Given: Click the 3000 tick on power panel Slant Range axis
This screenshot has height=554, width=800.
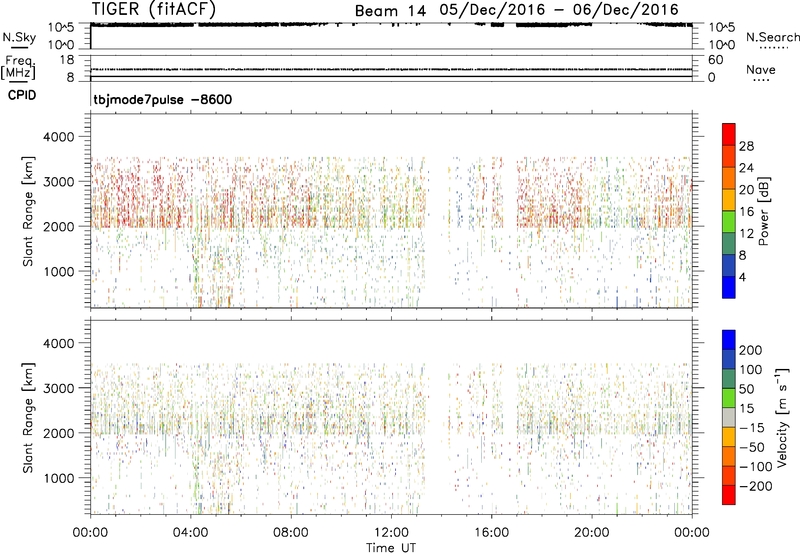Looking at the screenshot, I should (58, 182).
